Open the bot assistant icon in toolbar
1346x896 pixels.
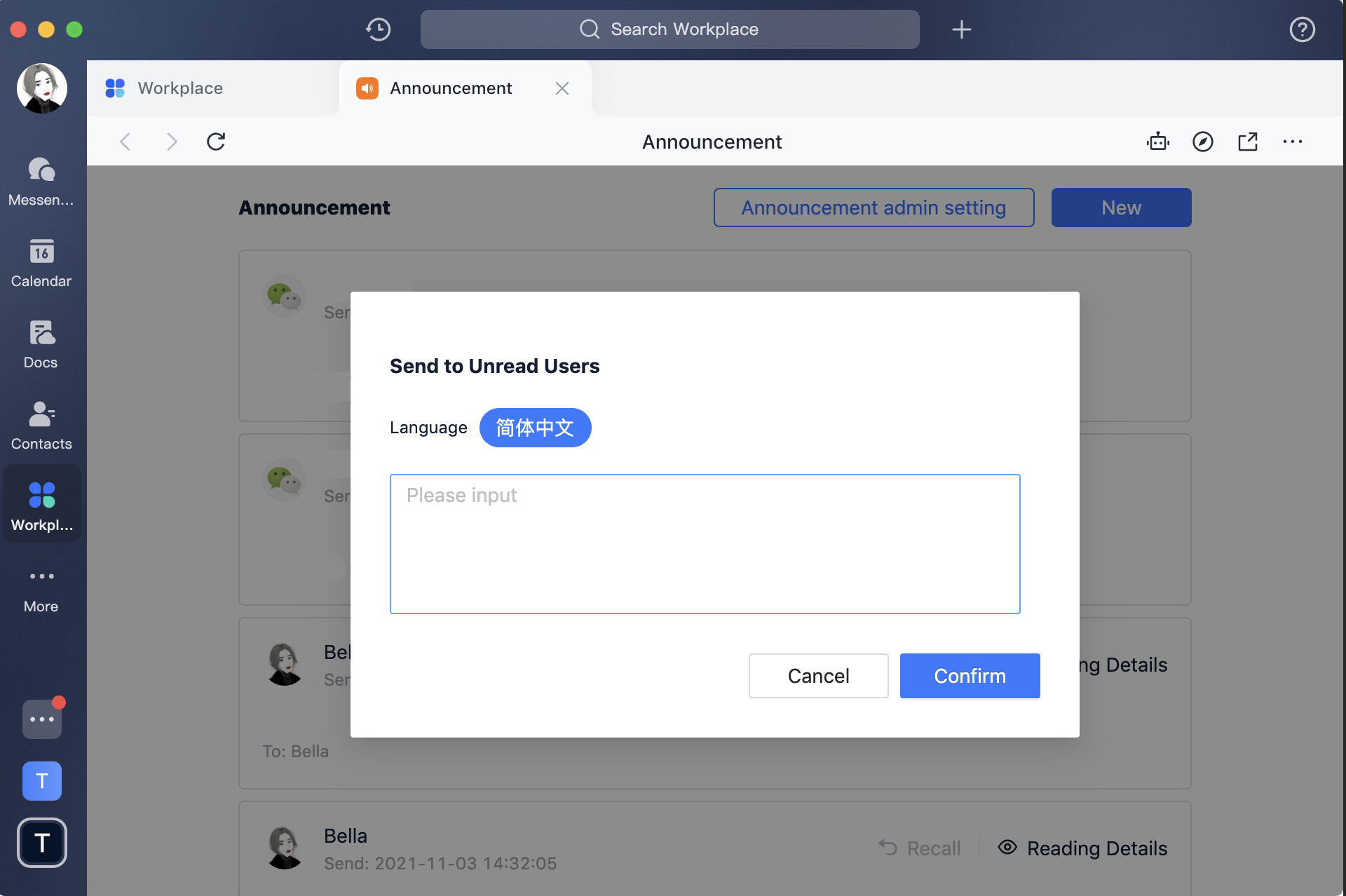pyautogui.click(x=1158, y=141)
